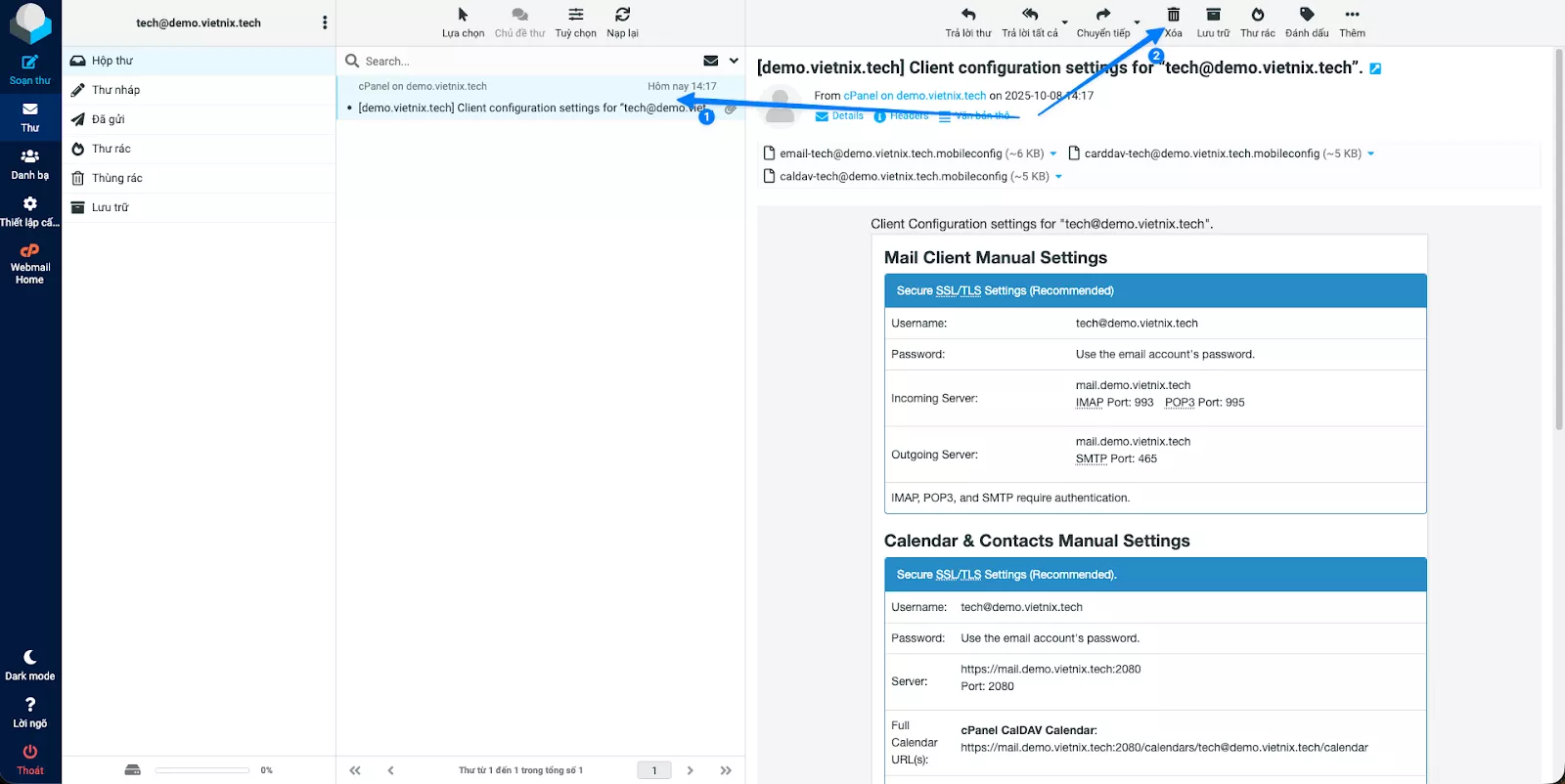Image resolution: width=1565 pixels, height=784 pixels.
Task: Open the Thư rác junk folder
Action: point(199,149)
